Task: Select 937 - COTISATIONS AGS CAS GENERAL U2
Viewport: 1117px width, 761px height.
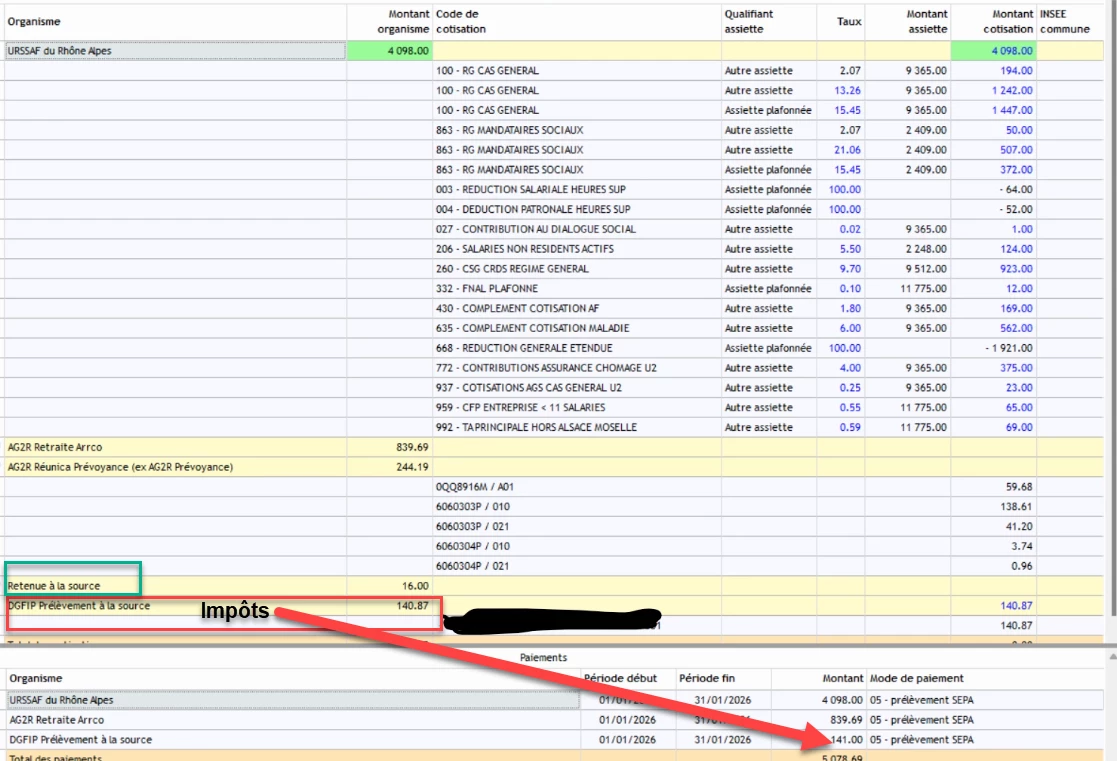Action: click(x=529, y=388)
